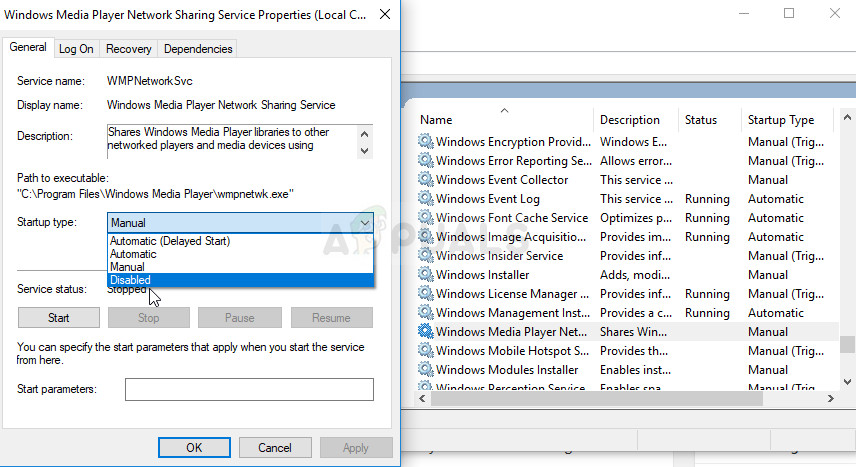Image resolution: width=856 pixels, height=467 pixels.
Task: Select Windows Media Player Network service gear icon
Action: [426, 332]
